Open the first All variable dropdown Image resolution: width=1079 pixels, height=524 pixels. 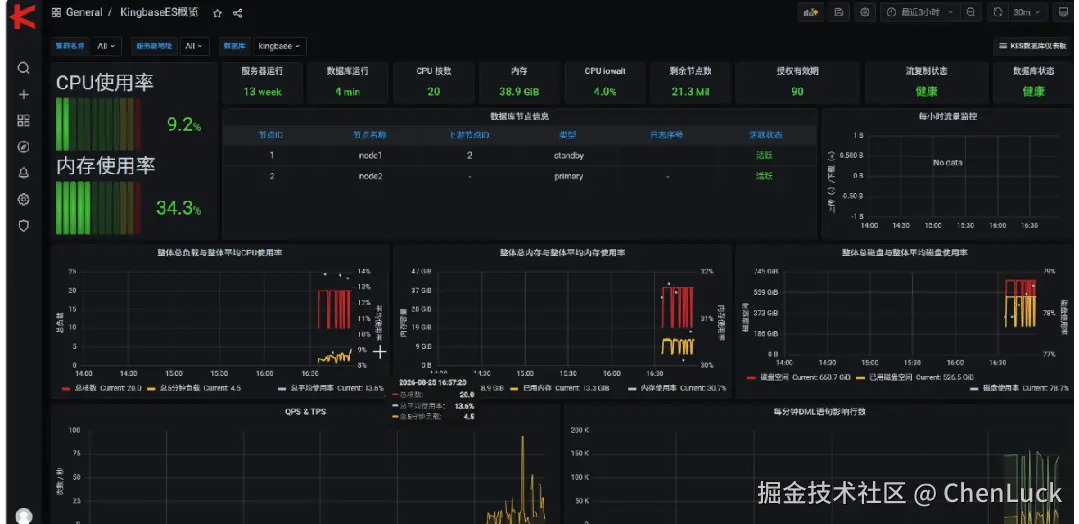pos(107,46)
